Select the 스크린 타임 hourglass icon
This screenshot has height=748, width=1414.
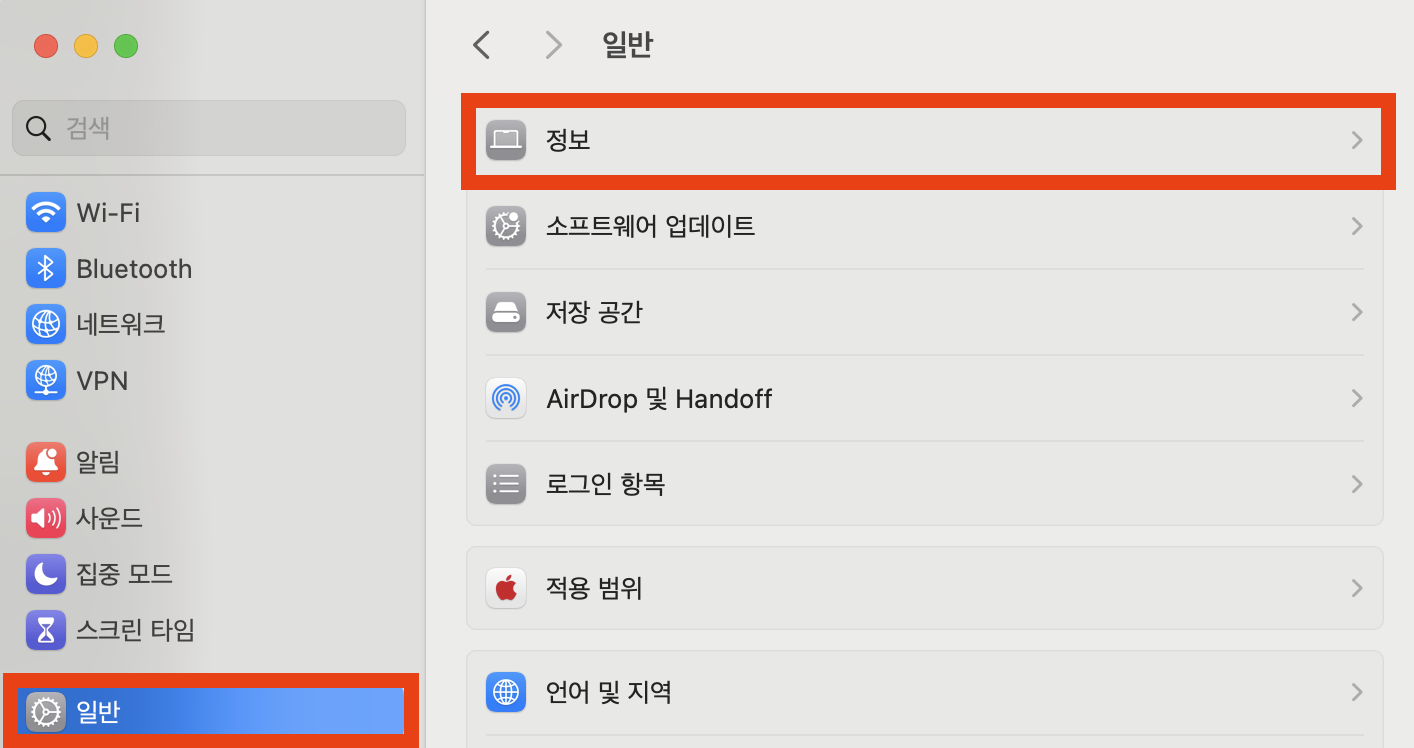[46, 630]
